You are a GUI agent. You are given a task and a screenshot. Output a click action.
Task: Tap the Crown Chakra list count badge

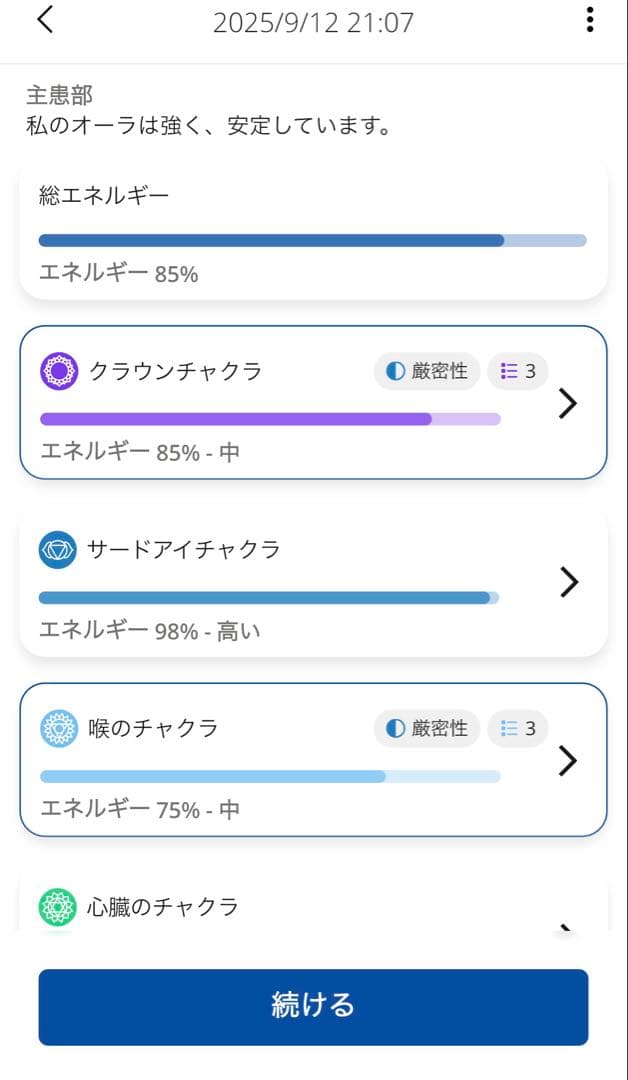[x=518, y=371]
